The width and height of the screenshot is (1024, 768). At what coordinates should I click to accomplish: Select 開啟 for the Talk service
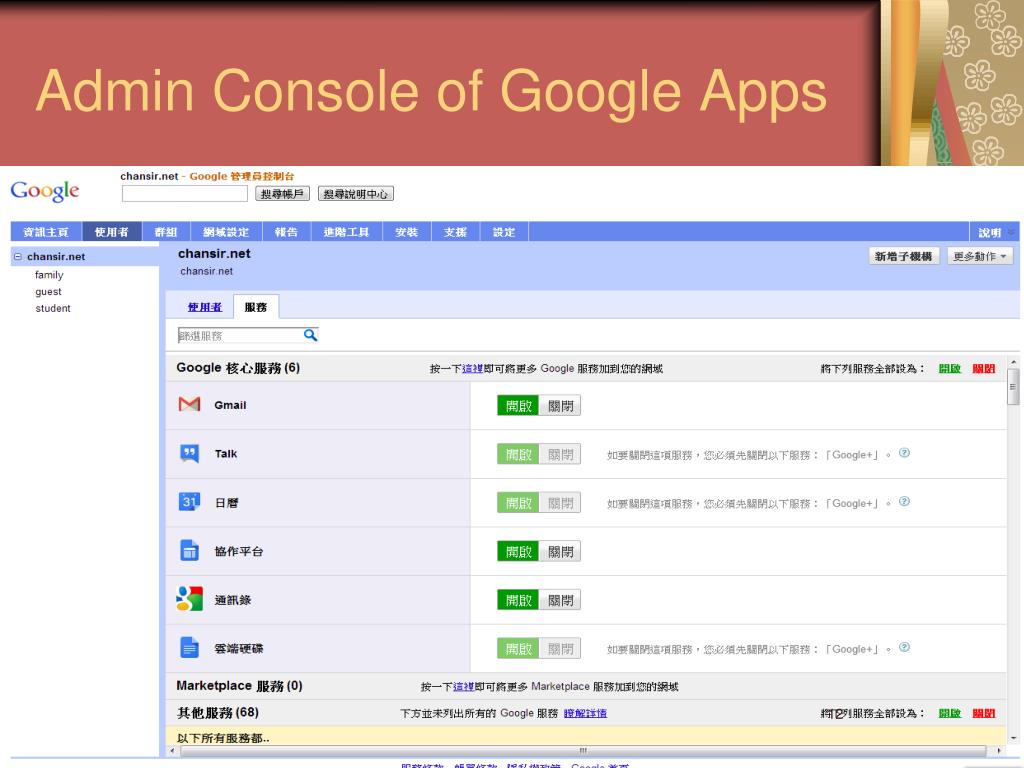pyautogui.click(x=519, y=455)
